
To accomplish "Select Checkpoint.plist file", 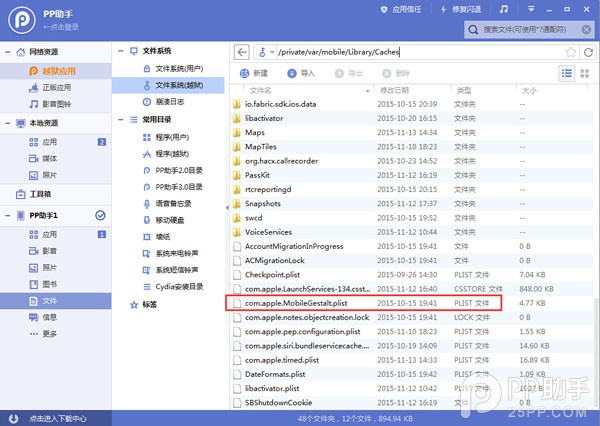I will pyautogui.click(x=409, y=275).
